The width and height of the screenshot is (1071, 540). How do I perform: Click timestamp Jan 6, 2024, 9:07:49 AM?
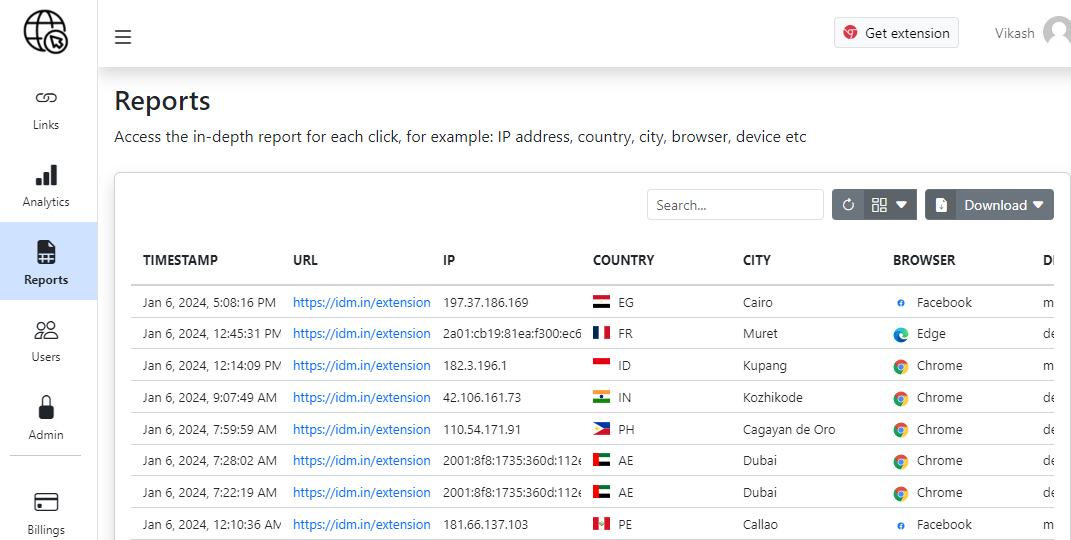pos(210,397)
